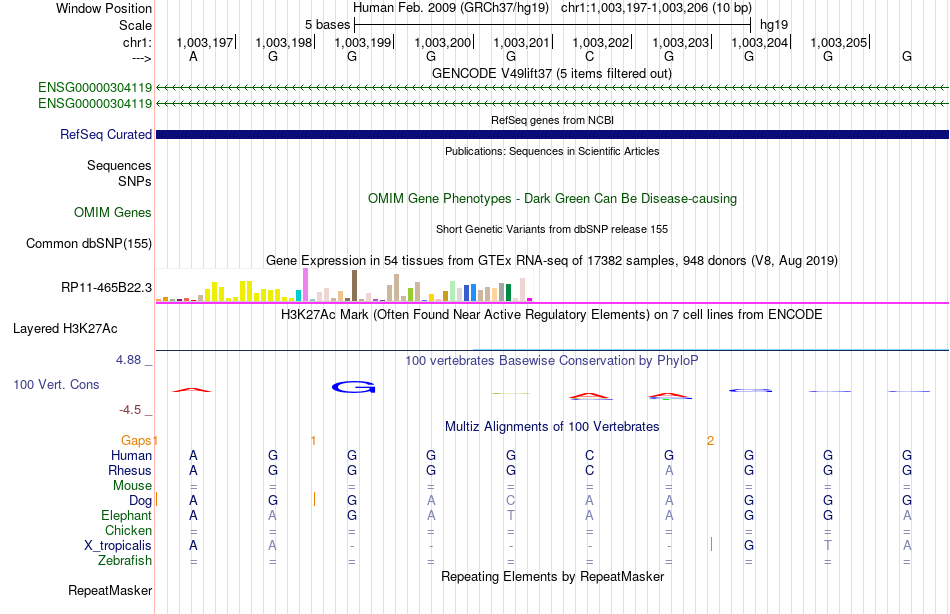Open the OMIM Genes track label
This screenshot has width=950, height=614.
[x=112, y=212]
